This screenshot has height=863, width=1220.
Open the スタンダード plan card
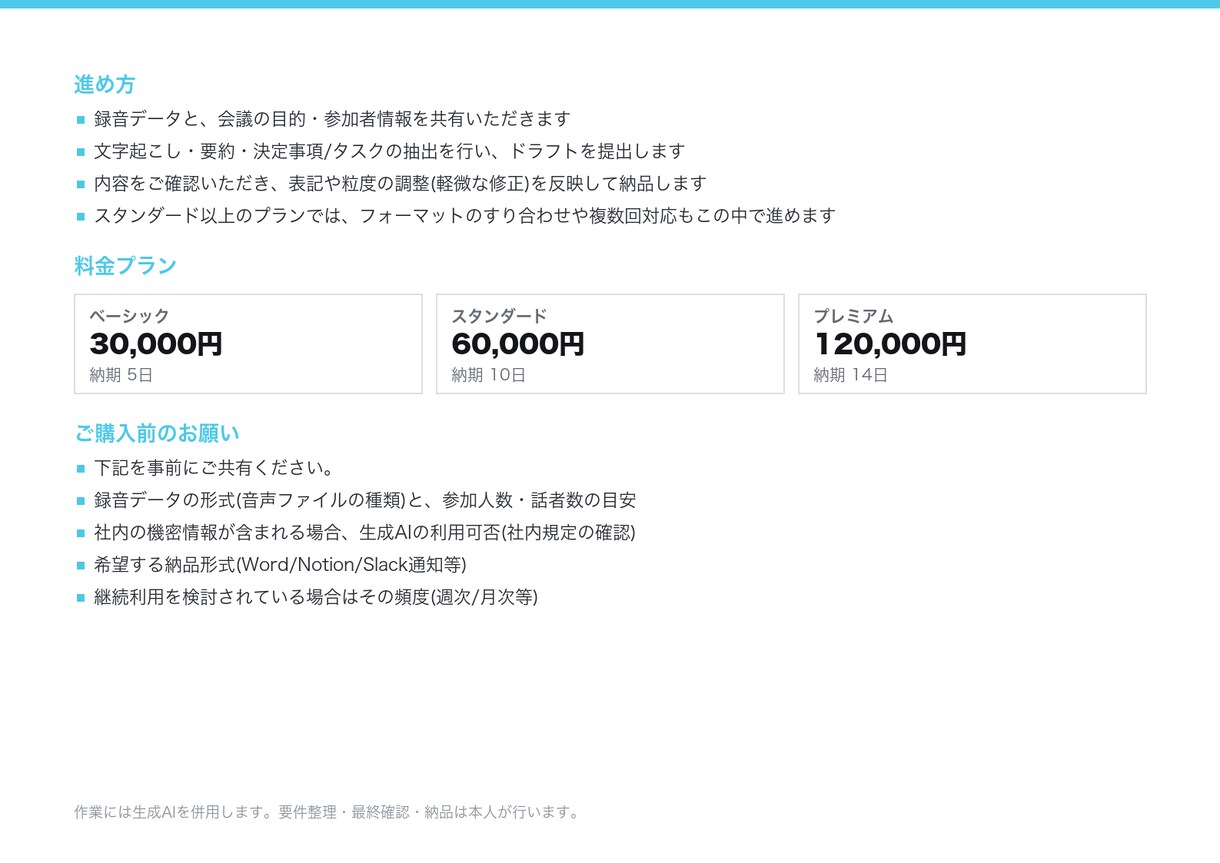610,344
